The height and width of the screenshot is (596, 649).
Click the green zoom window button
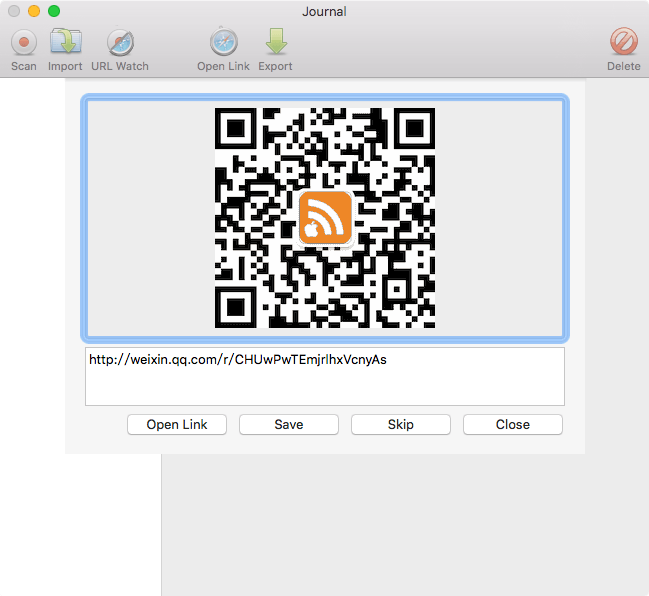coord(54,11)
